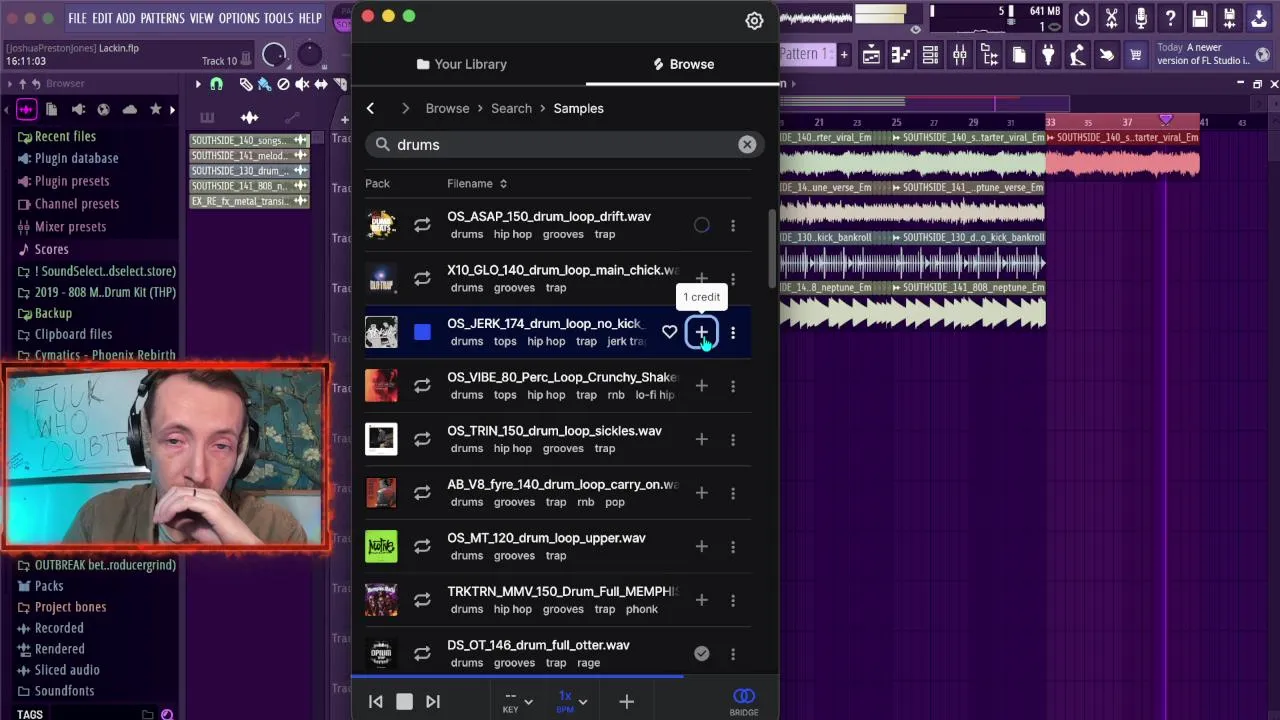Select the playlist draw pencil tool
This screenshot has width=1280, height=720.
[x=246, y=85]
